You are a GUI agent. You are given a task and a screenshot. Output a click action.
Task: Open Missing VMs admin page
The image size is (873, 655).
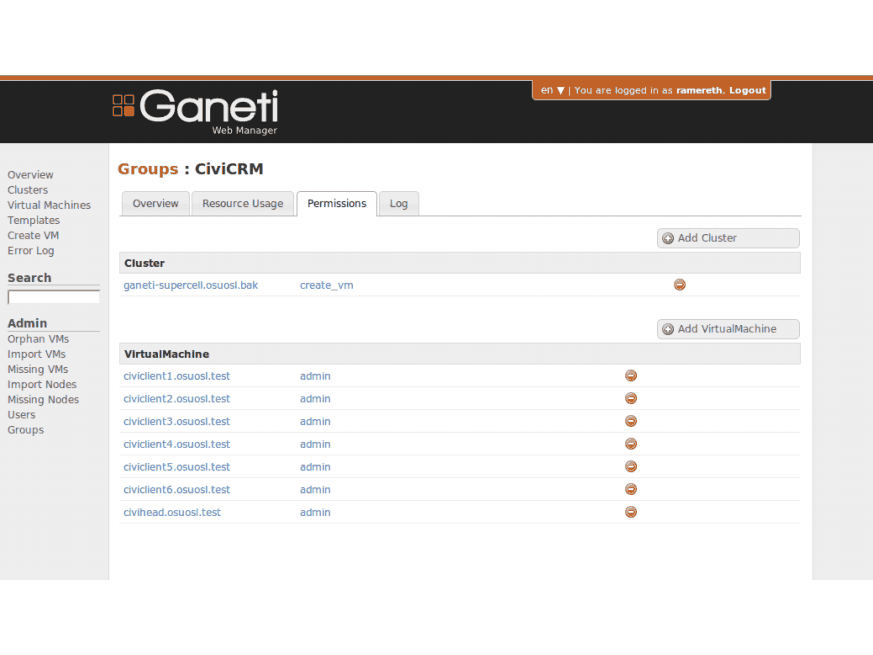[x=38, y=369]
